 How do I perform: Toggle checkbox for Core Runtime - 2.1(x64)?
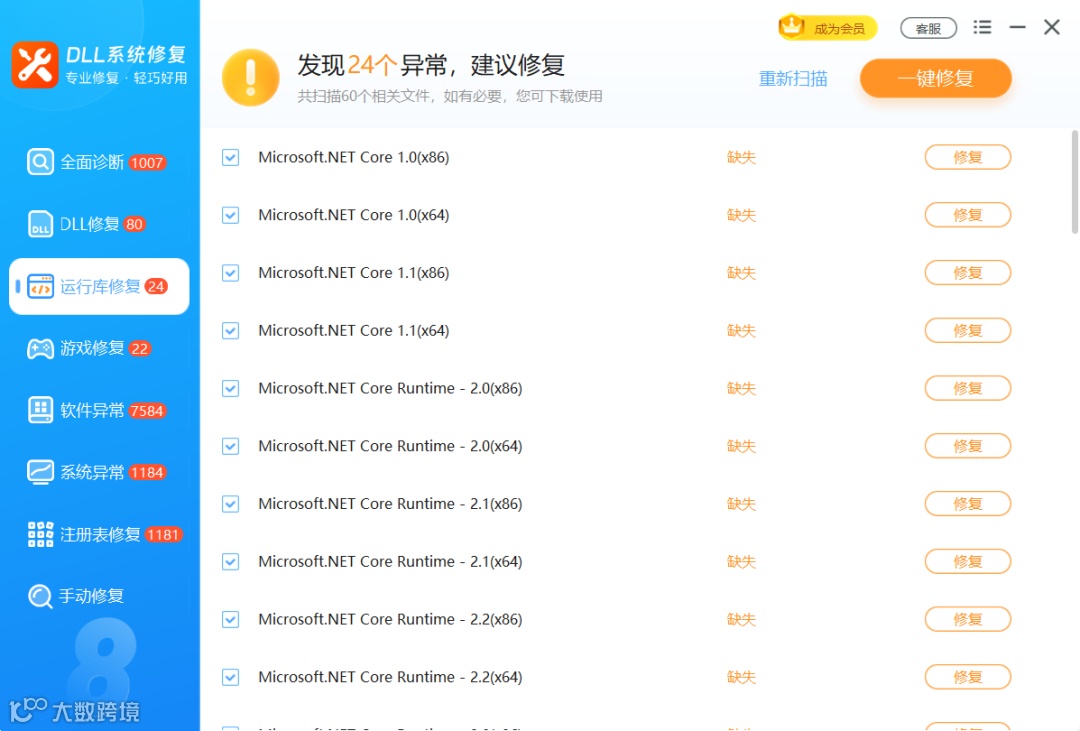pyautogui.click(x=231, y=562)
